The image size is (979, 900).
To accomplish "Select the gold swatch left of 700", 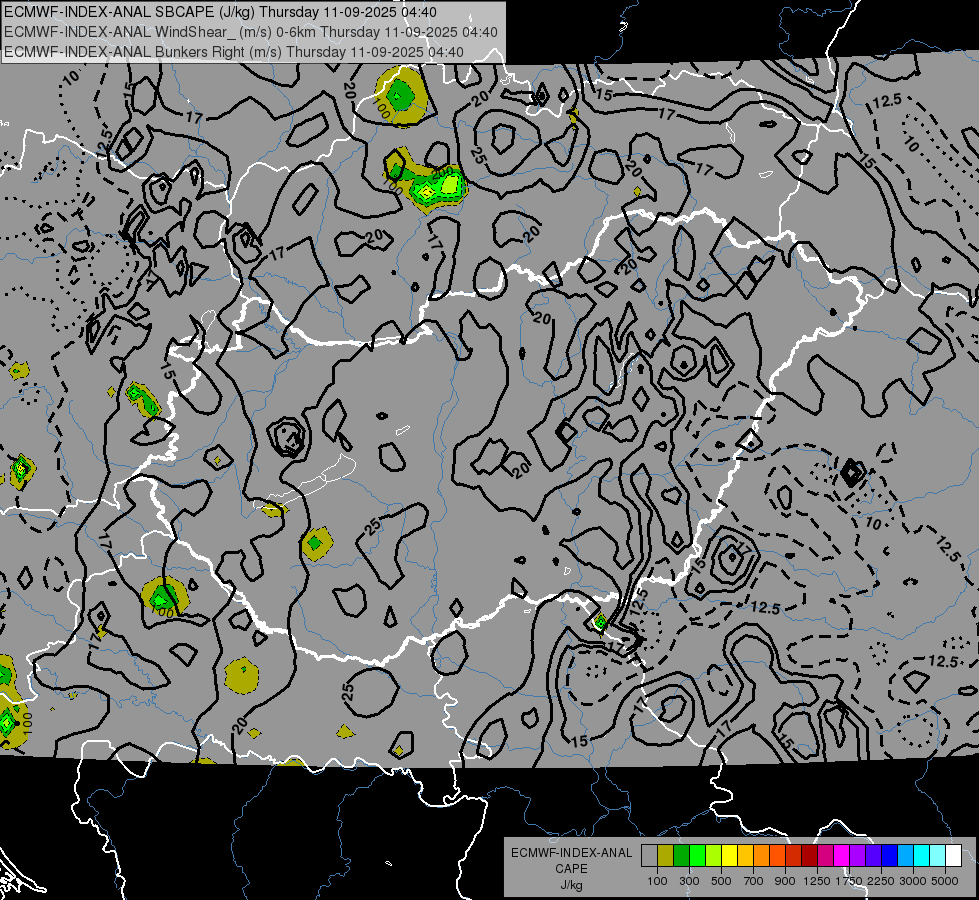I will coord(745,856).
